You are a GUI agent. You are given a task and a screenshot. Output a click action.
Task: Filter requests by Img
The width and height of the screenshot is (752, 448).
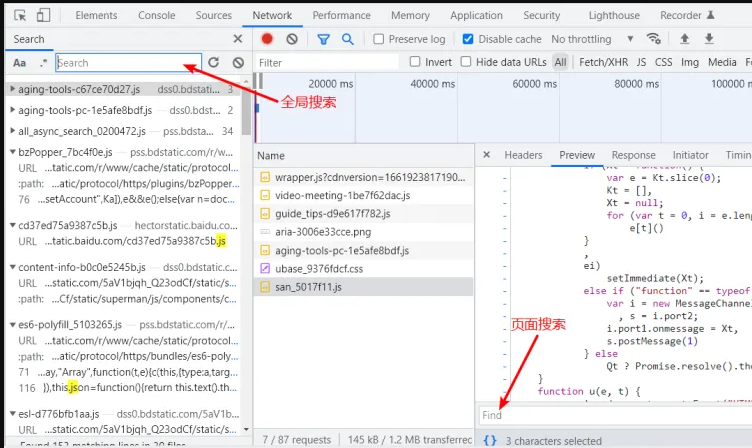(690, 62)
